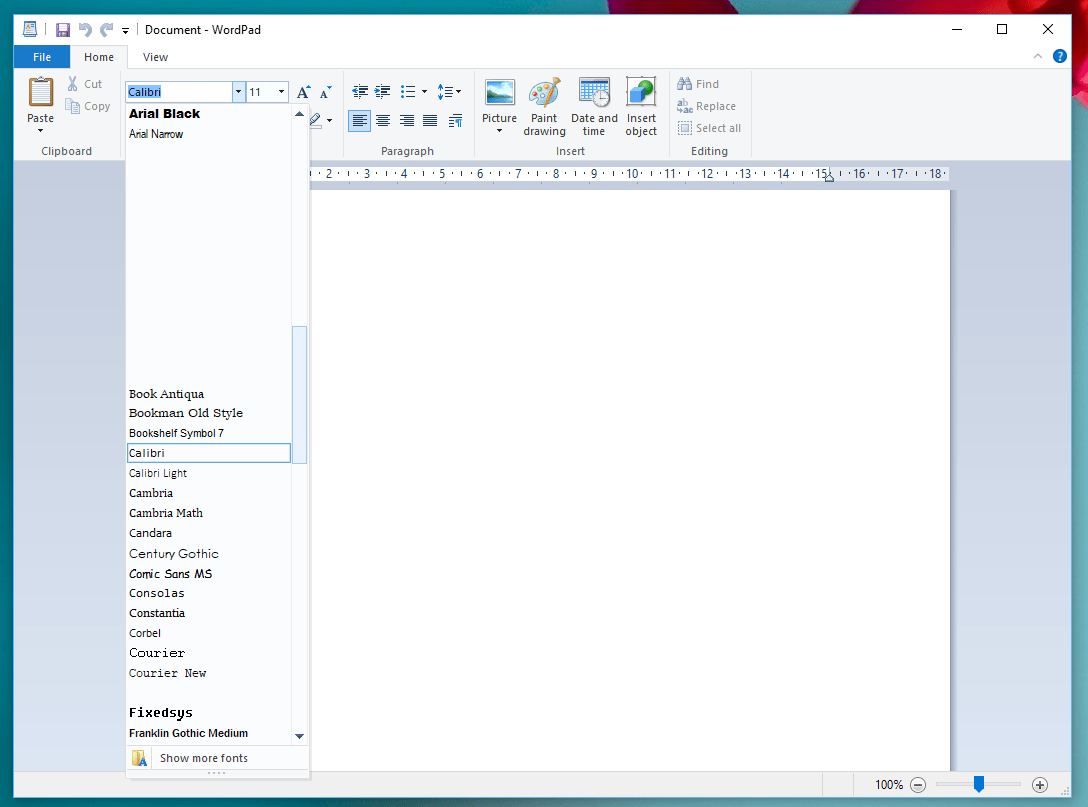Click the font list scrollbar thumb
Image resolution: width=1088 pixels, height=807 pixels.
coord(300,394)
